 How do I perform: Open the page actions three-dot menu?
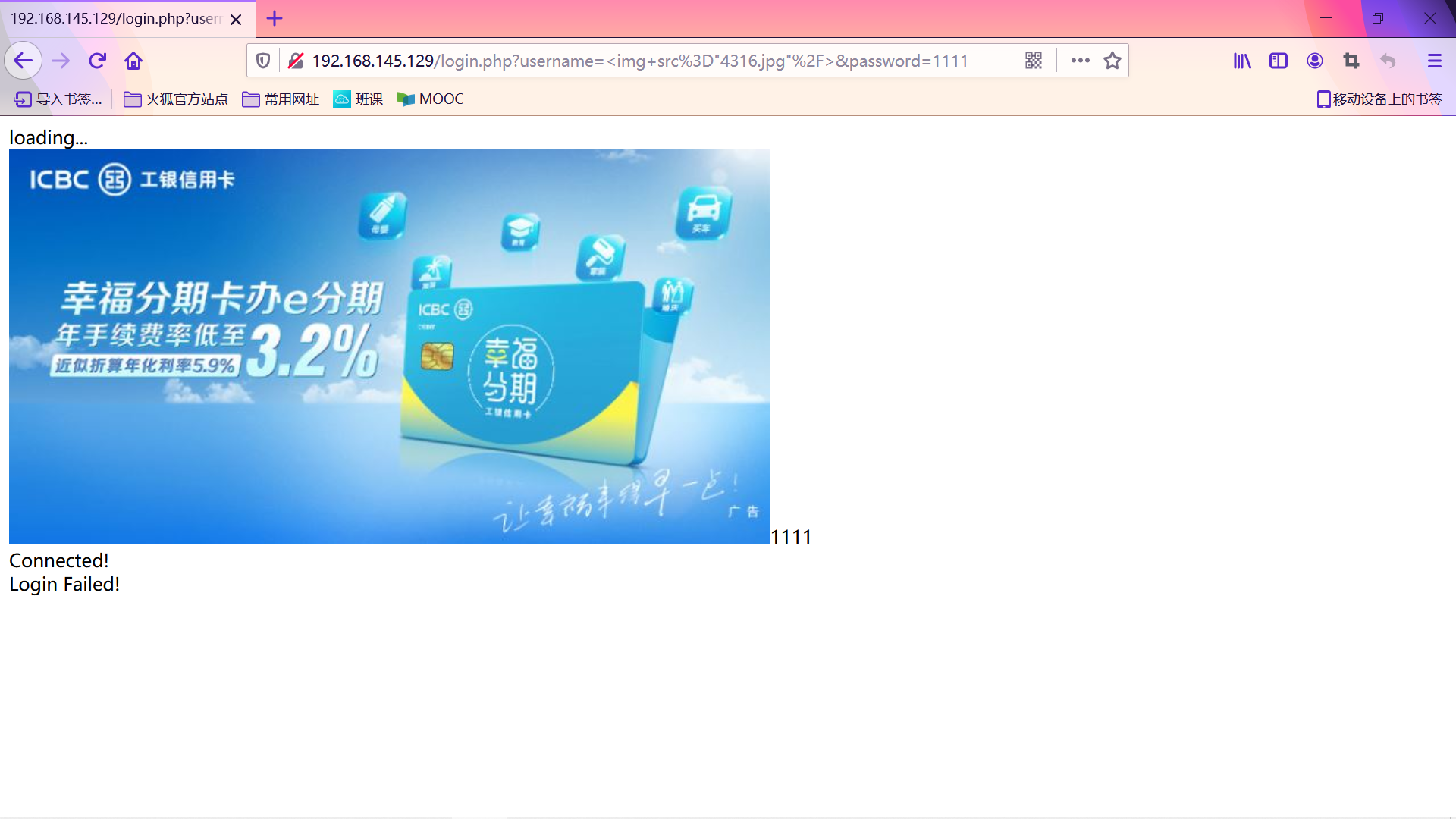tap(1081, 61)
